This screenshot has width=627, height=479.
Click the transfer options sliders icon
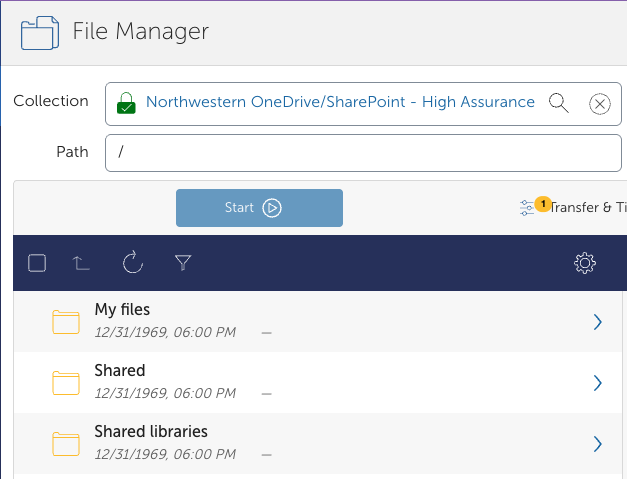(527, 208)
